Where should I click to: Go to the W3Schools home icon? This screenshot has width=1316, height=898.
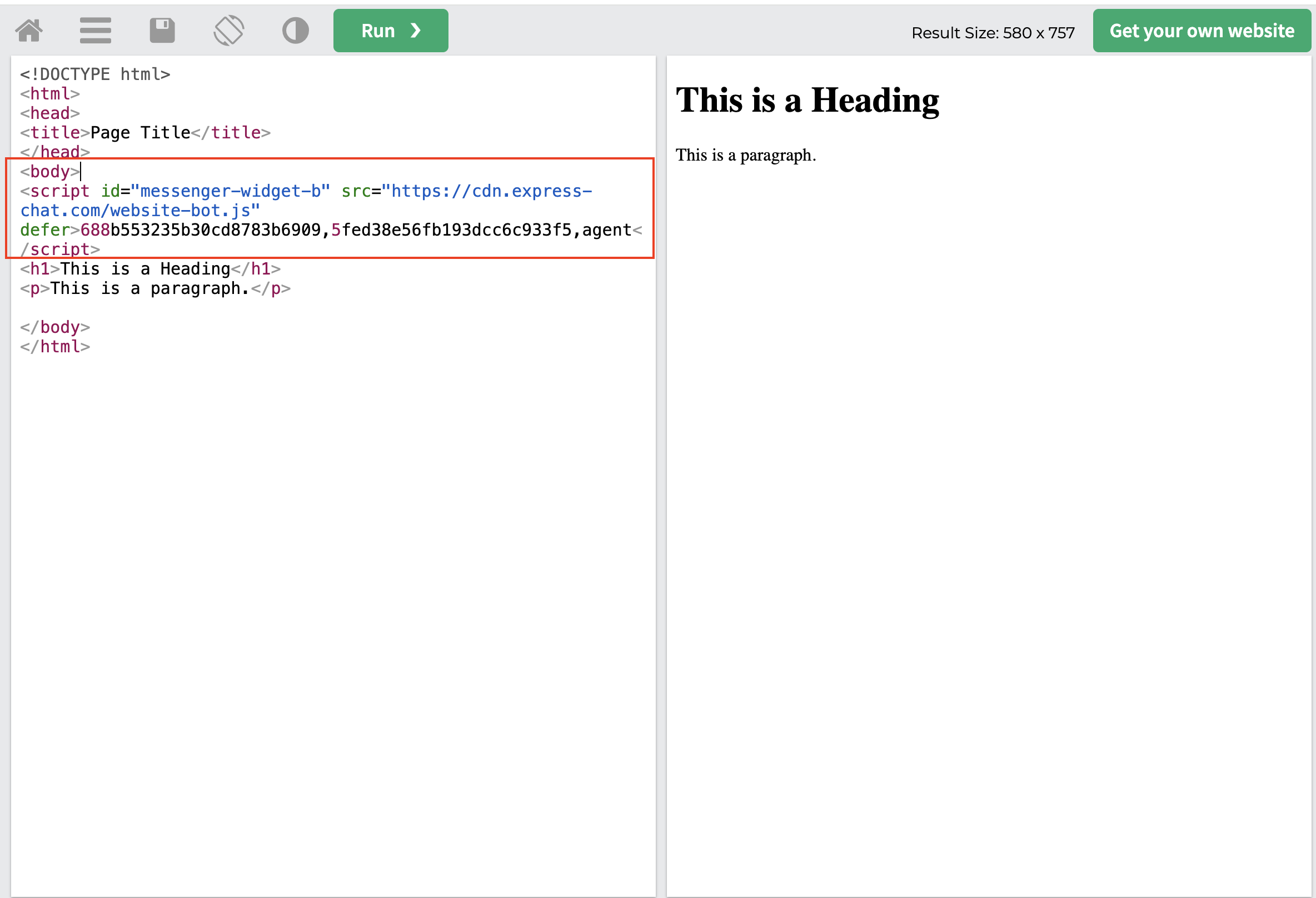[x=29, y=31]
